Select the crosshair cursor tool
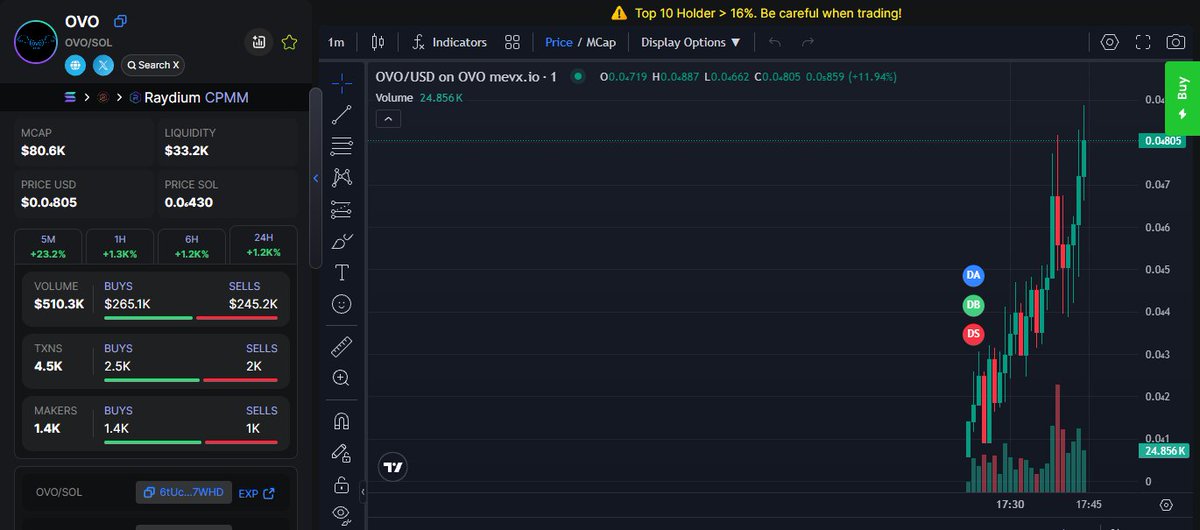 (341, 82)
